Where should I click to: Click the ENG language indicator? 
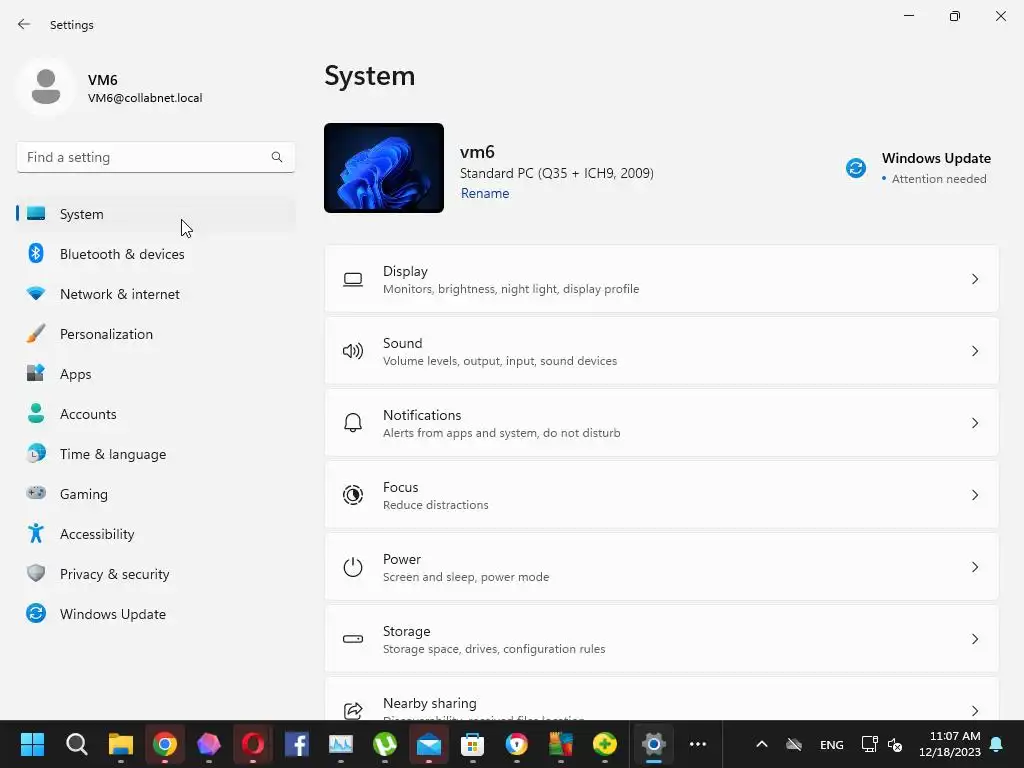(x=831, y=745)
